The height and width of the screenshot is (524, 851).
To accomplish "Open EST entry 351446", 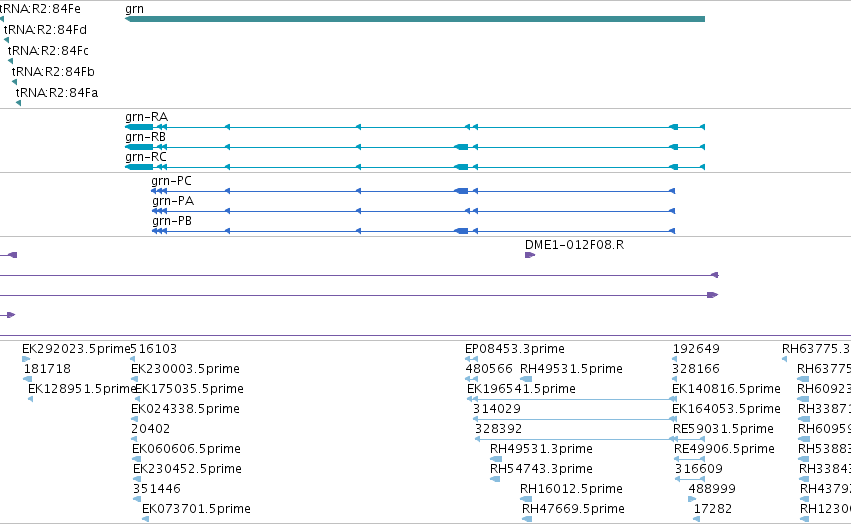I will click(156, 489).
